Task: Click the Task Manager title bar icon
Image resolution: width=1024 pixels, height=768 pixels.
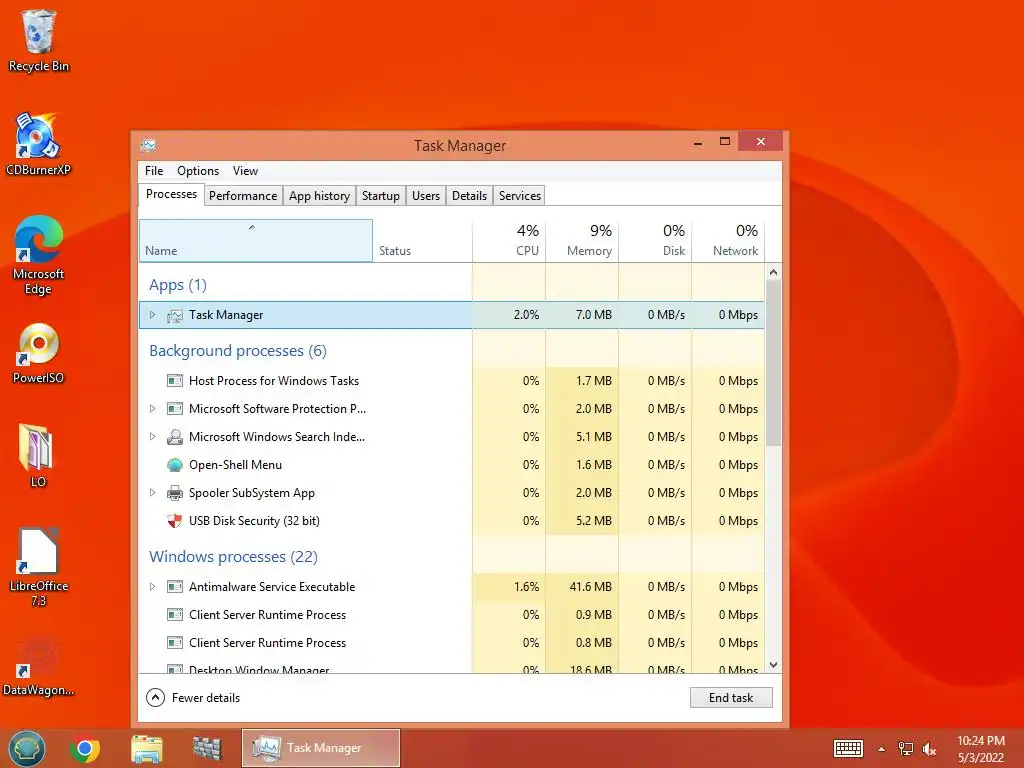Action: point(148,145)
